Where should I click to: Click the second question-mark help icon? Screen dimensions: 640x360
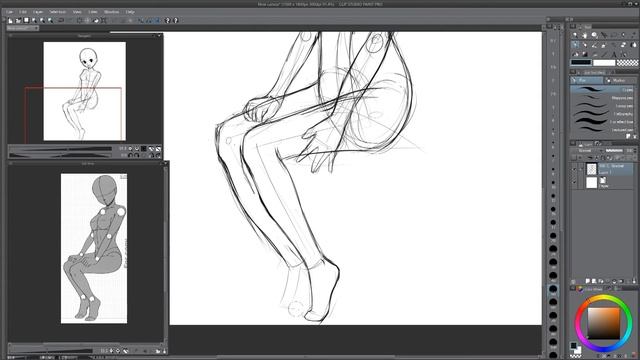tap(176, 20)
